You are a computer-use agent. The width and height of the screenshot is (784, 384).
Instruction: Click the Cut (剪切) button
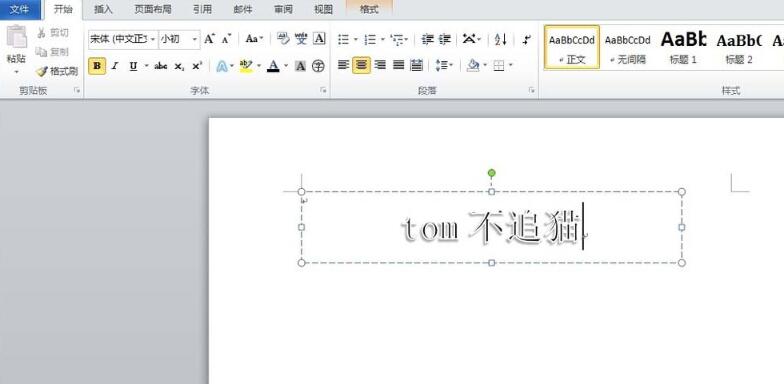click(x=53, y=33)
